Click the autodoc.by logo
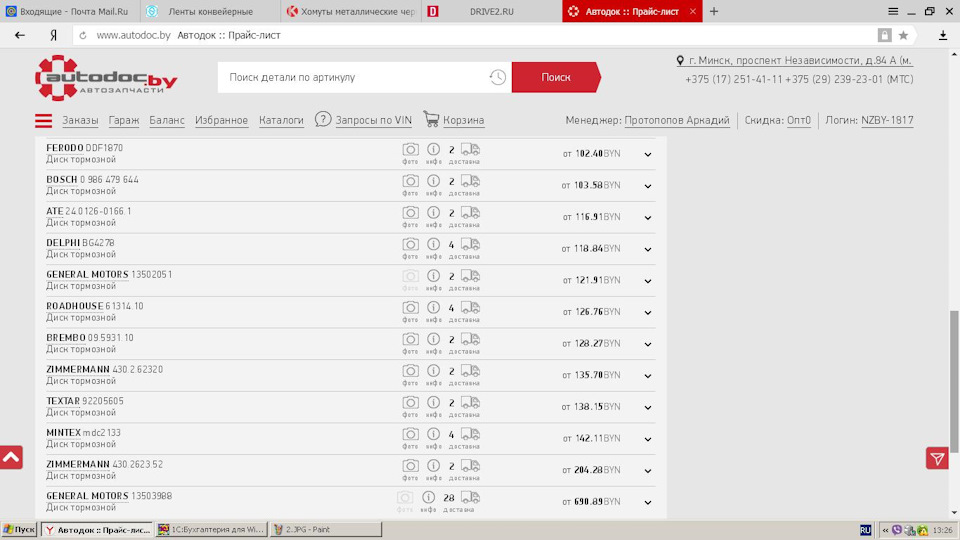This screenshot has height=540, width=960. coord(106,78)
